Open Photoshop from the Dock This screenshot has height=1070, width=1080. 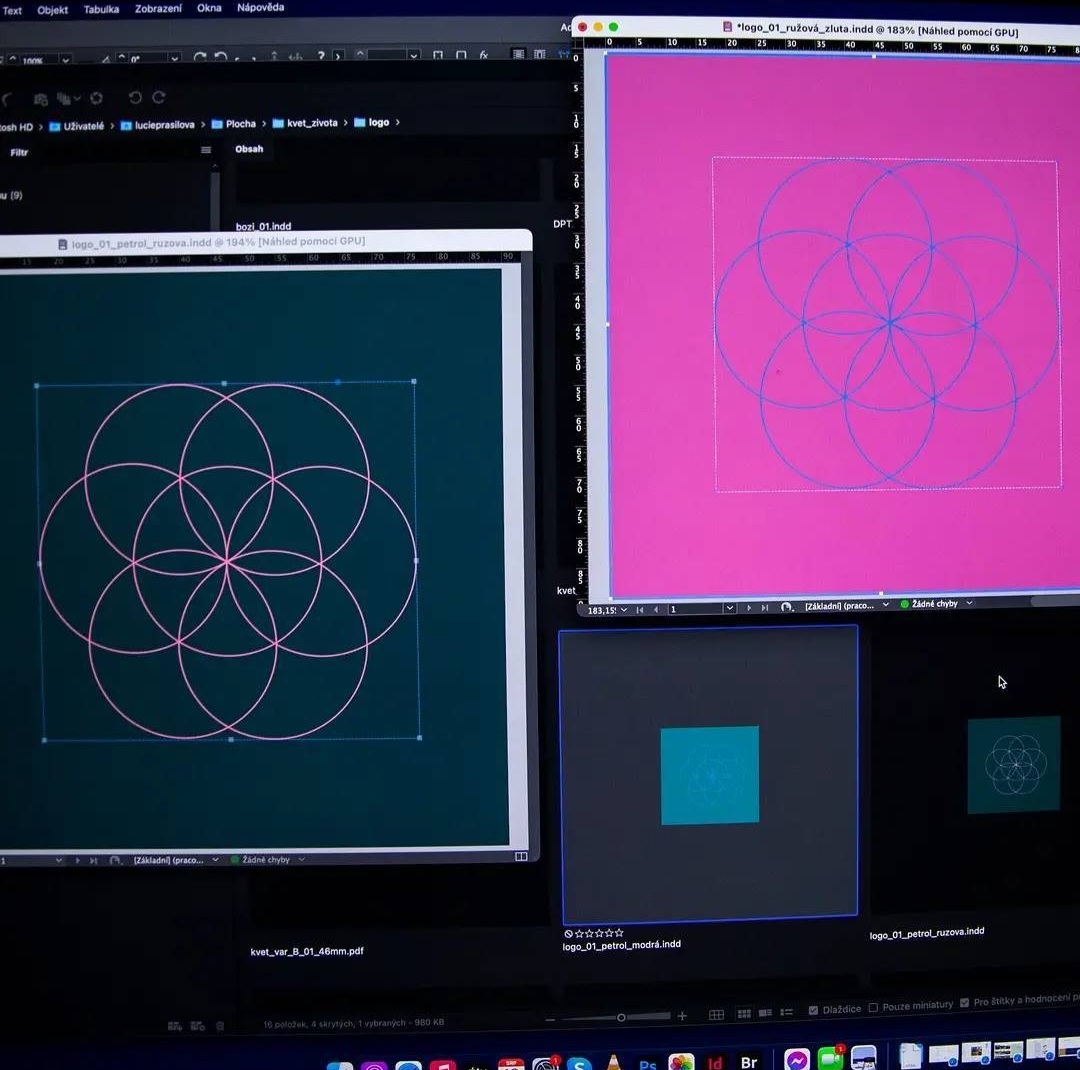point(647,1064)
